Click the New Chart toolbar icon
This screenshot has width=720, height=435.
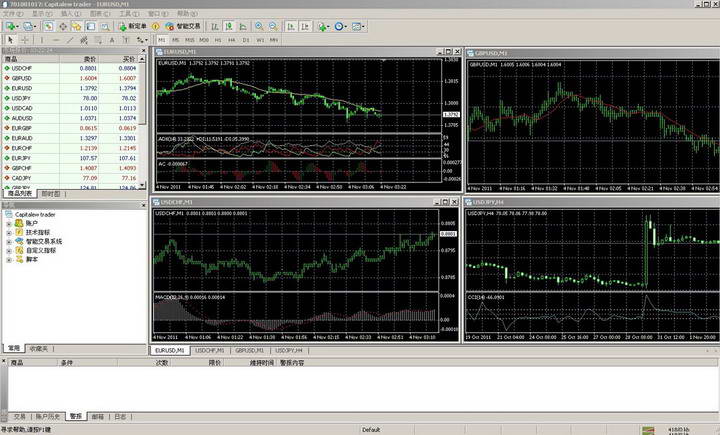[11, 27]
